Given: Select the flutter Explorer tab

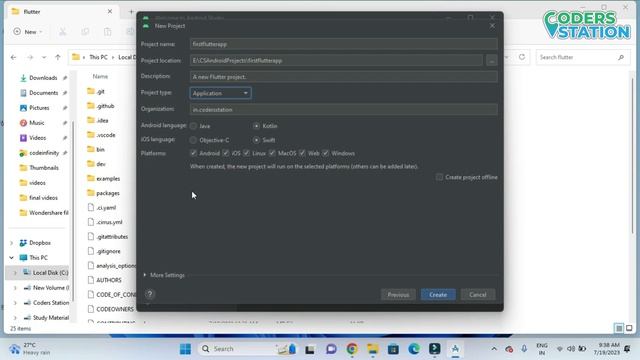Looking at the screenshot, I should (62, 12).
